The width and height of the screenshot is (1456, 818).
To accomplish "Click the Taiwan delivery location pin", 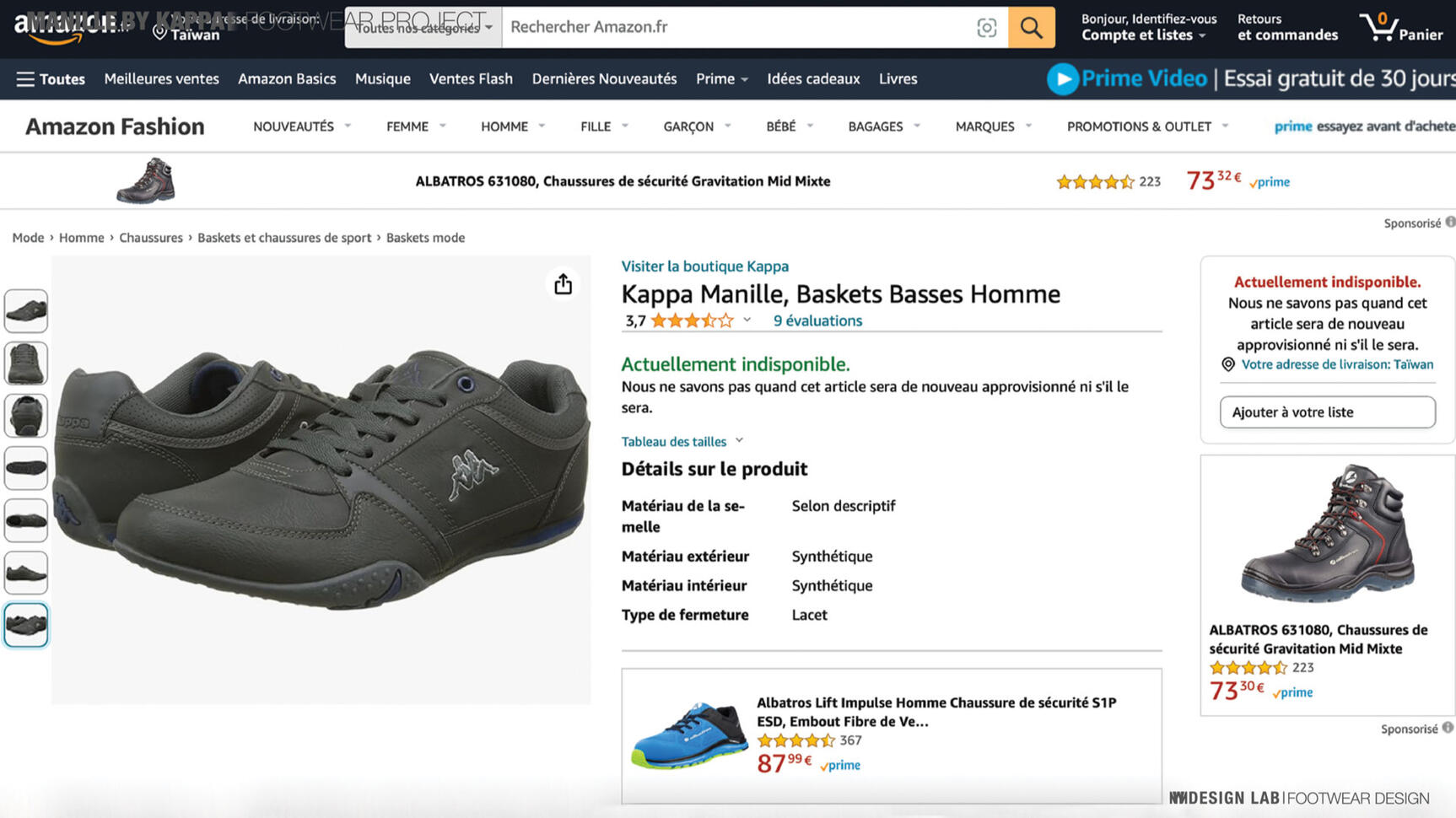I will tap(159, 33).
